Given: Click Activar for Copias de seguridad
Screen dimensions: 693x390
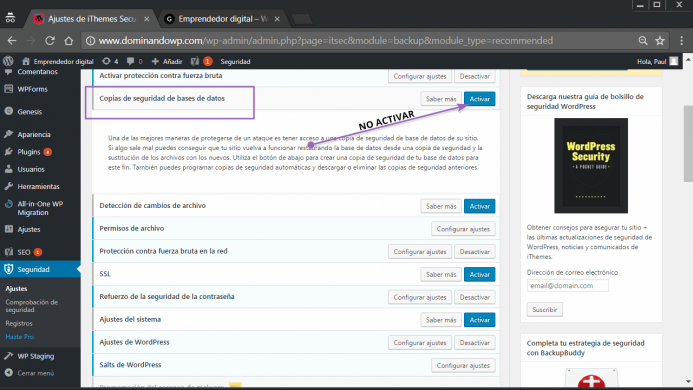Looking at the screenshot, I should (x=480, y=99).
